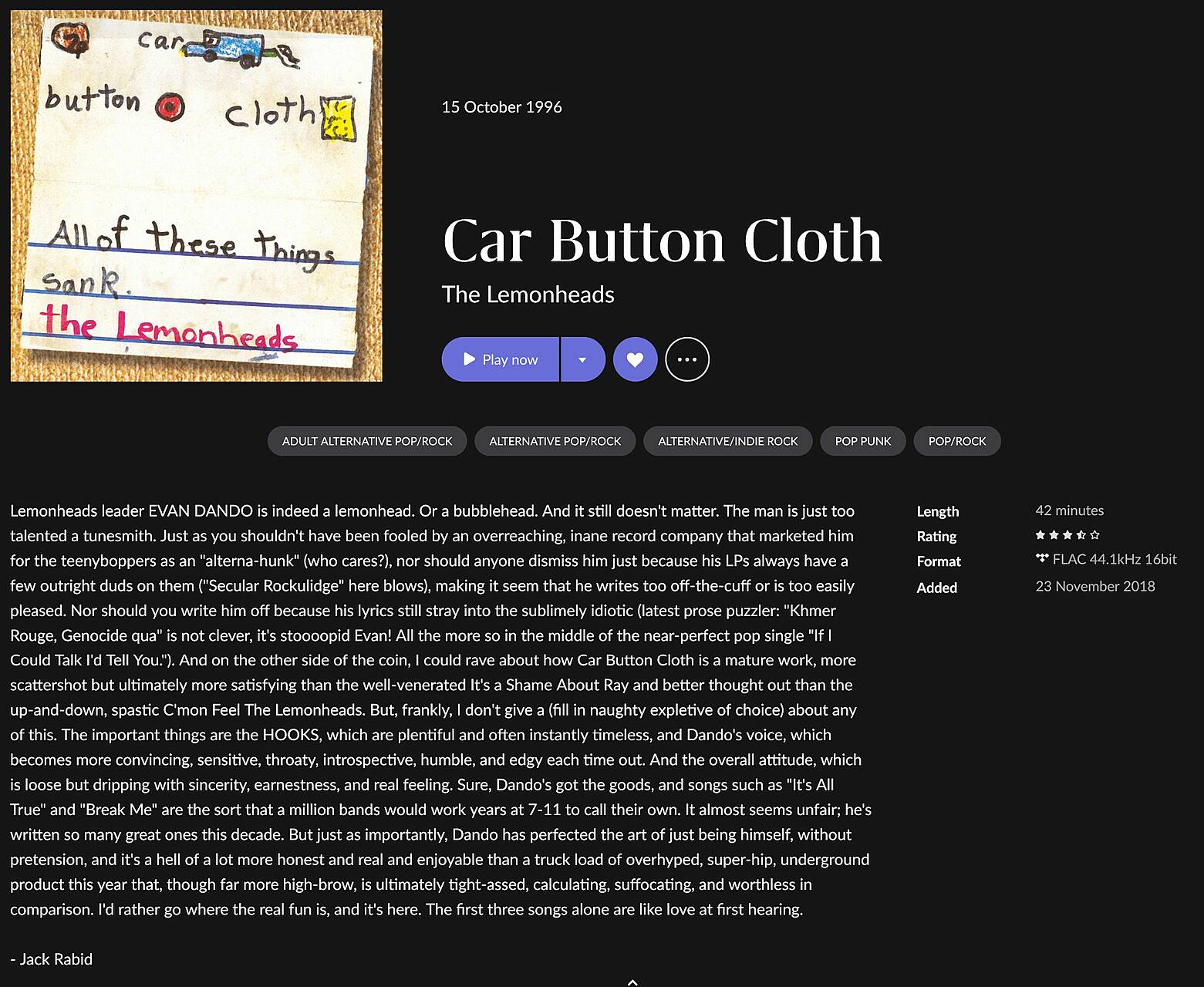This screenshot has width=1204, height=987.
Task: Click the Car Button Cloth album cover
Action: click(x=197, y=196)
